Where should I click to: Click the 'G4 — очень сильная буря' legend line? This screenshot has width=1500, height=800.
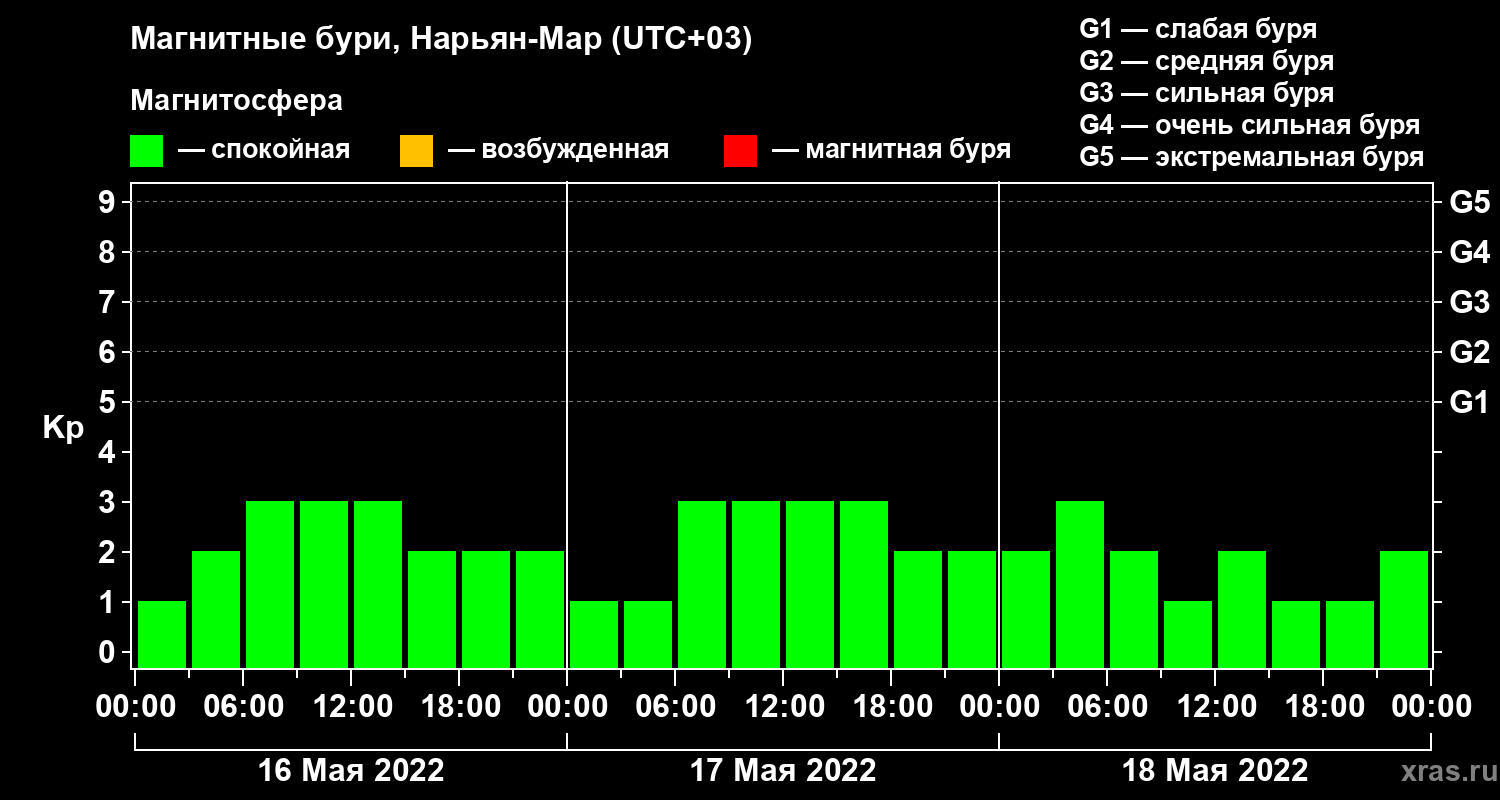(1249, 125)
